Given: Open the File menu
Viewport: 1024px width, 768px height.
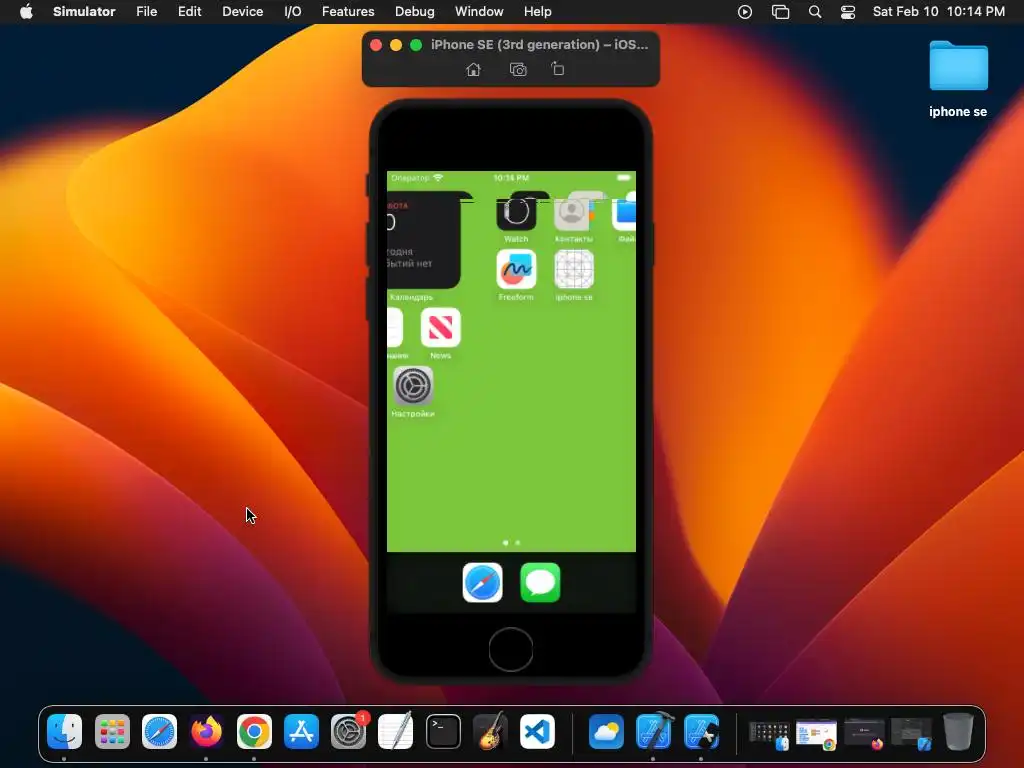Looking at the screenshot, I should [x=146, y=12].
